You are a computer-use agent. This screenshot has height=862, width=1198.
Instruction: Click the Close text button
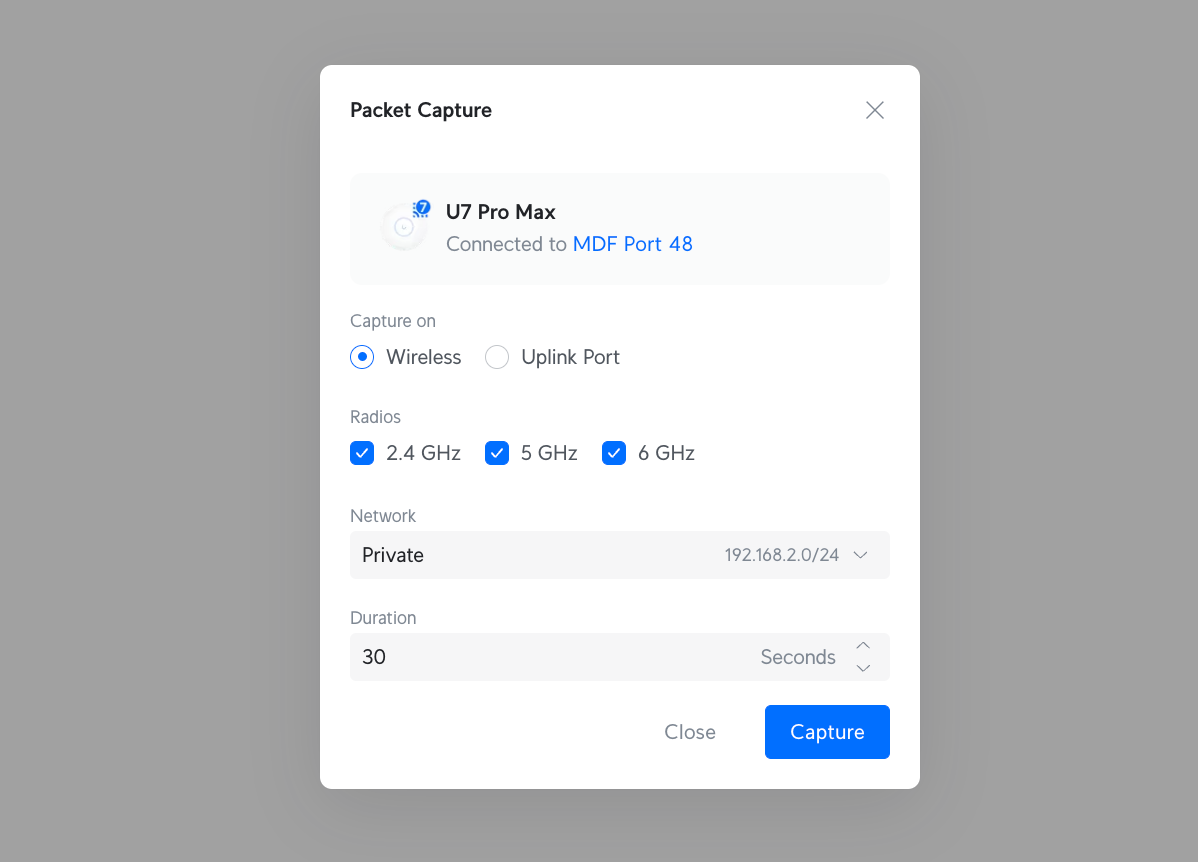(690, 732)
